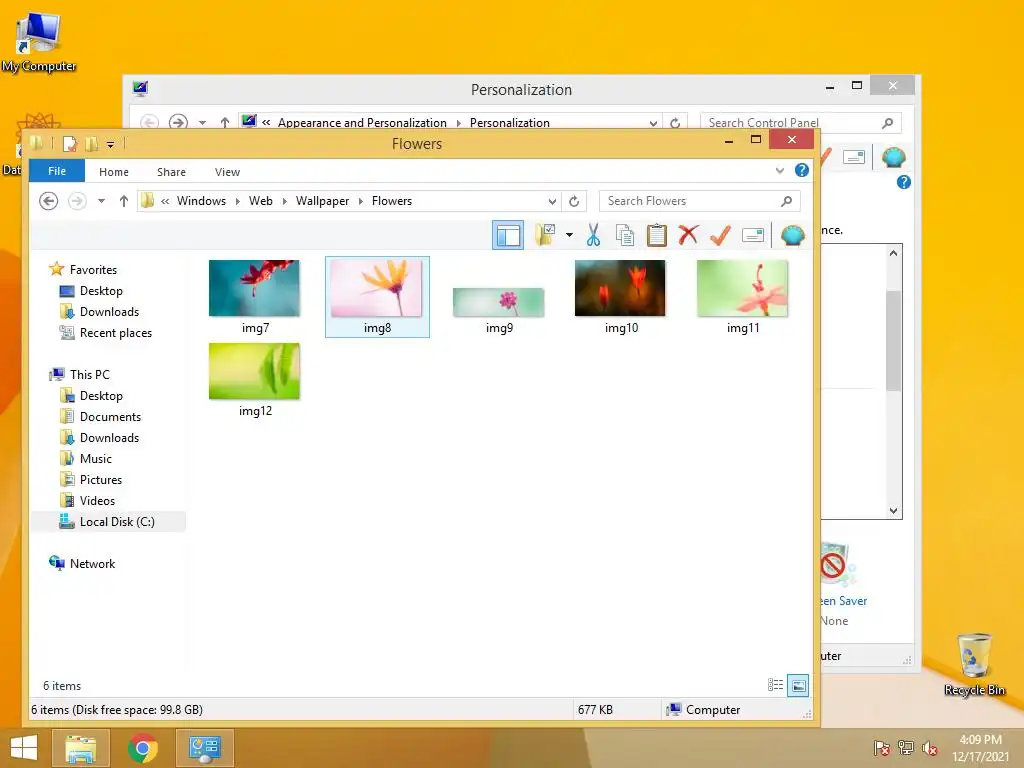Screen dimensions: 1024x768
Task: Click the Personalization scrollbar down arrow
Action: (x=893, y=511)
